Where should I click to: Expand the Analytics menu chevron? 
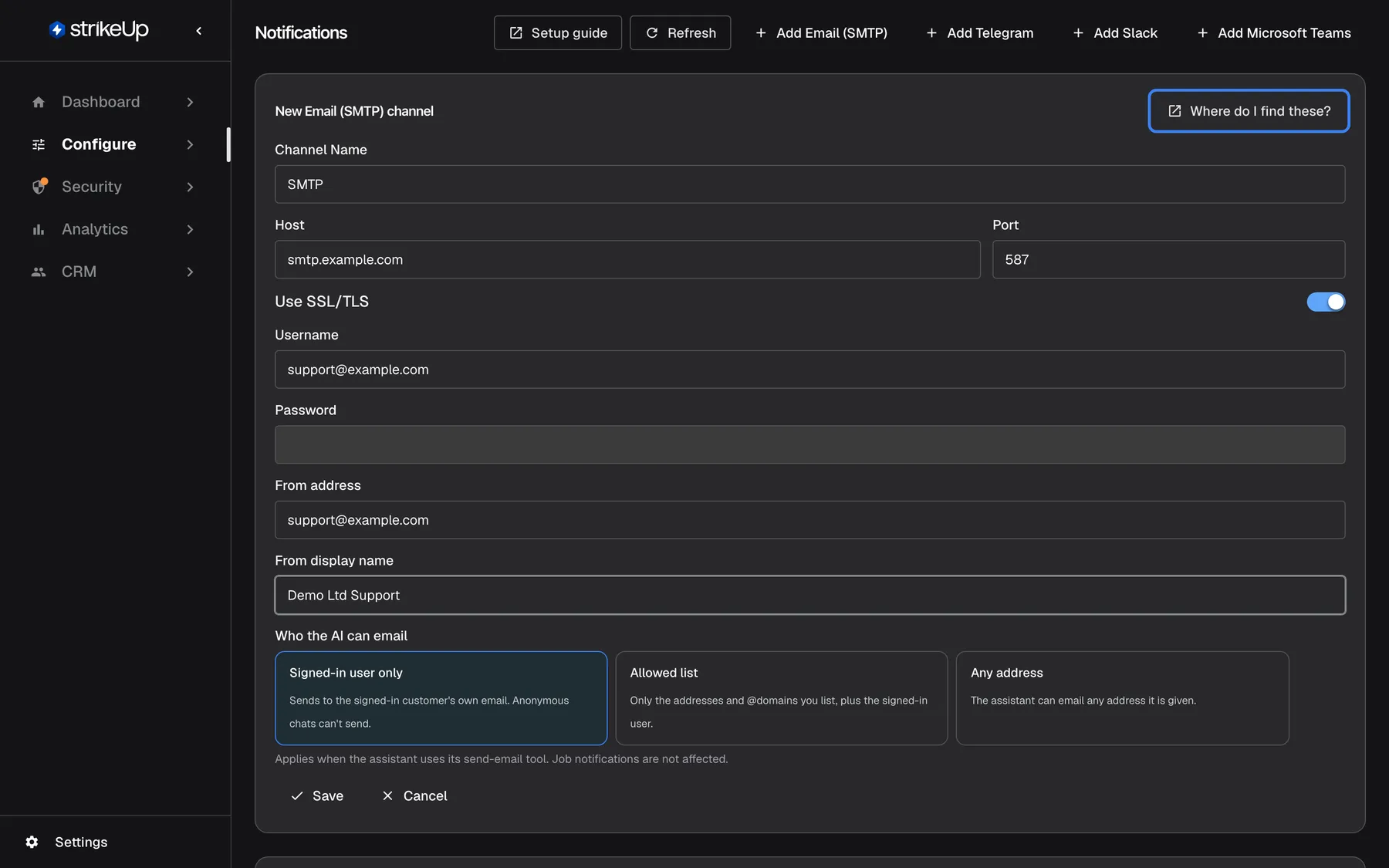(190, 229)
